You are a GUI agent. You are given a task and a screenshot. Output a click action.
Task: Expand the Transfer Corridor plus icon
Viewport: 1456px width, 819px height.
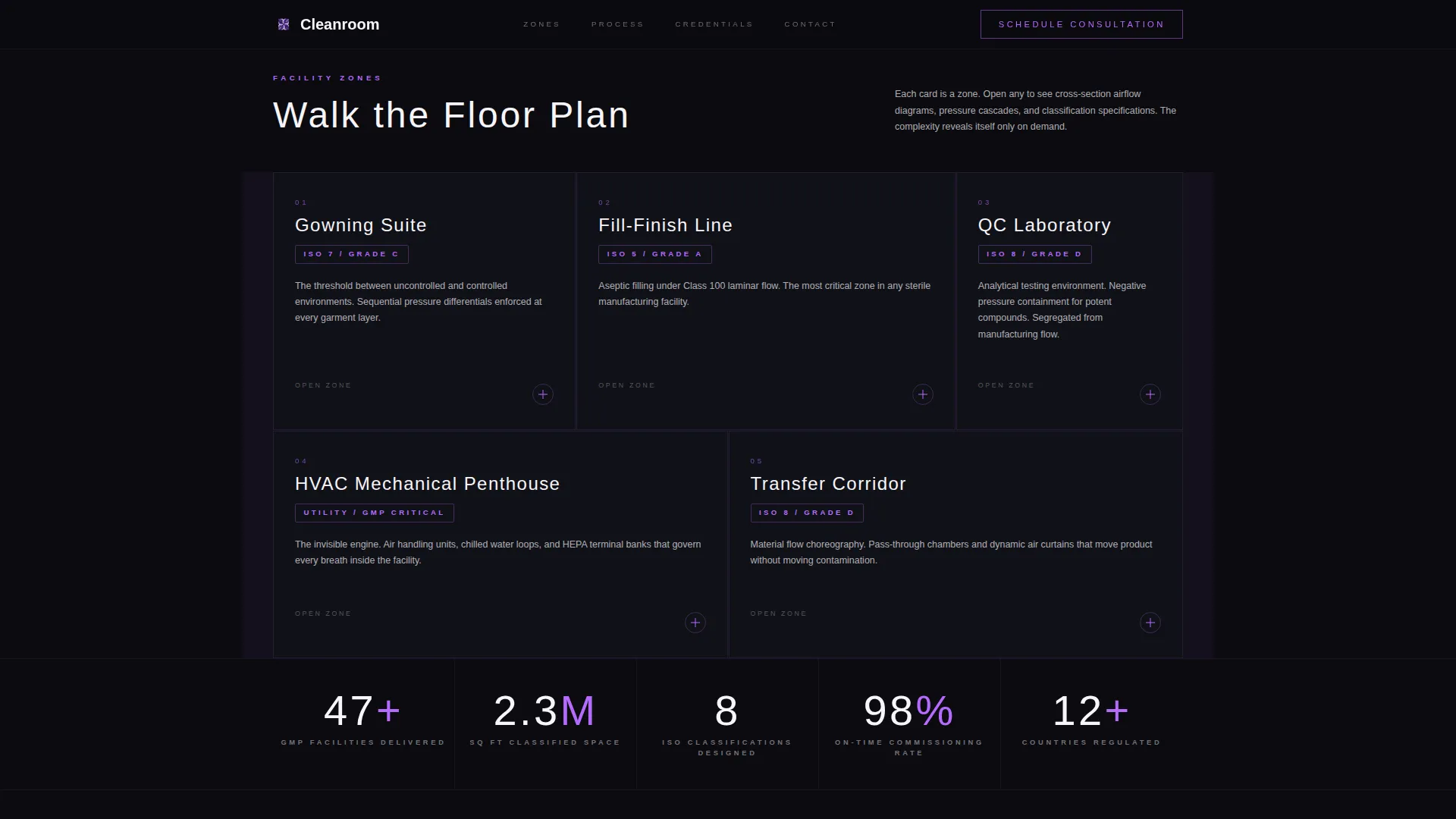[1150, 623]
